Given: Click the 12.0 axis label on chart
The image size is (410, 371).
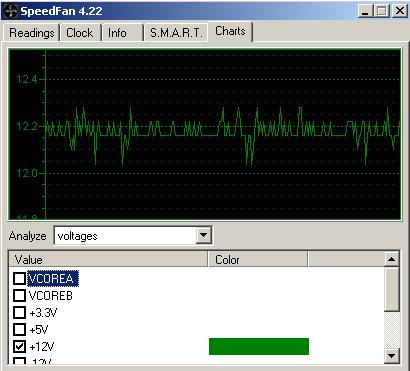Looking at the screenshot, I should (x=27, y=173).
